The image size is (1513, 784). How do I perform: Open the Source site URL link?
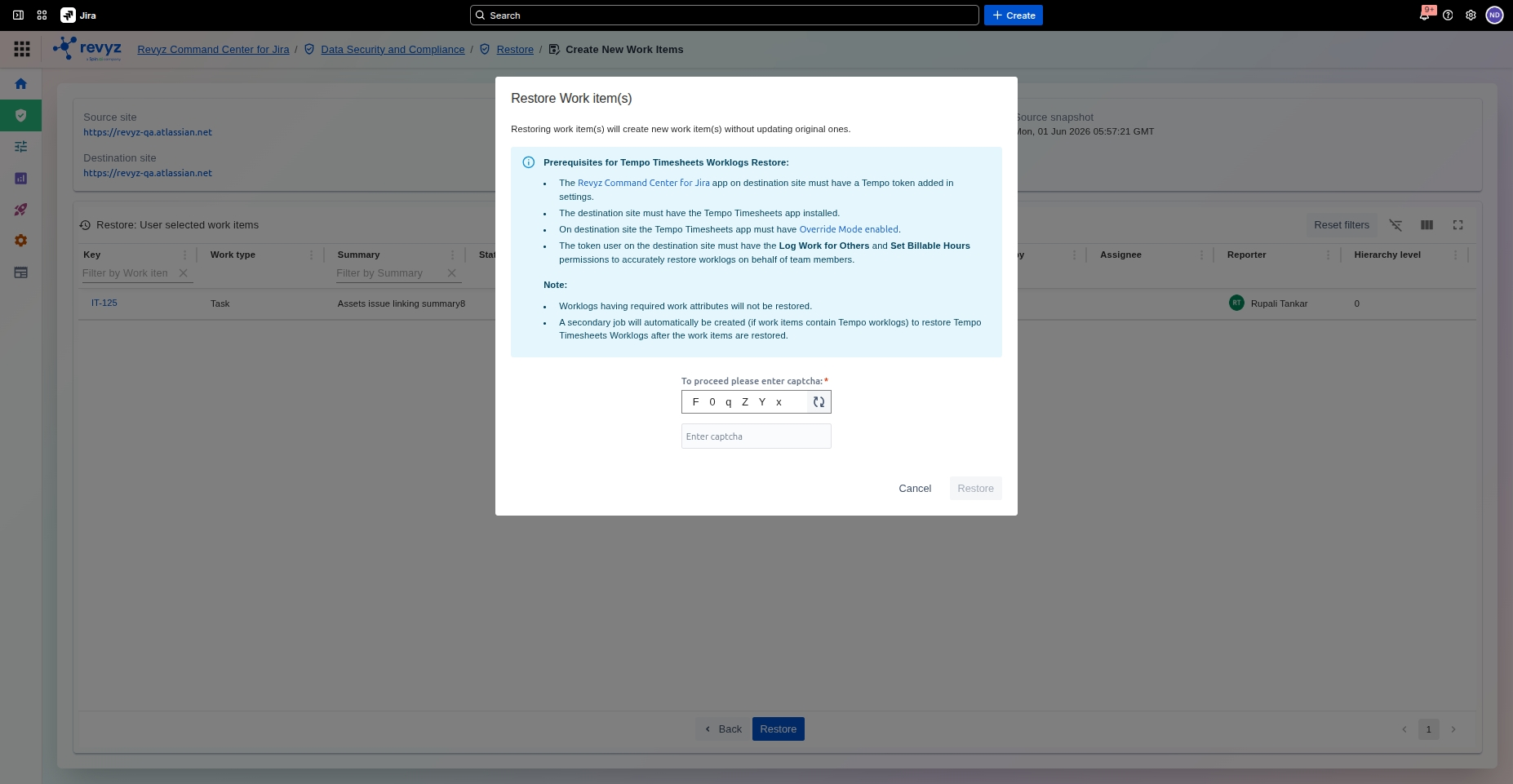(148, 132)
